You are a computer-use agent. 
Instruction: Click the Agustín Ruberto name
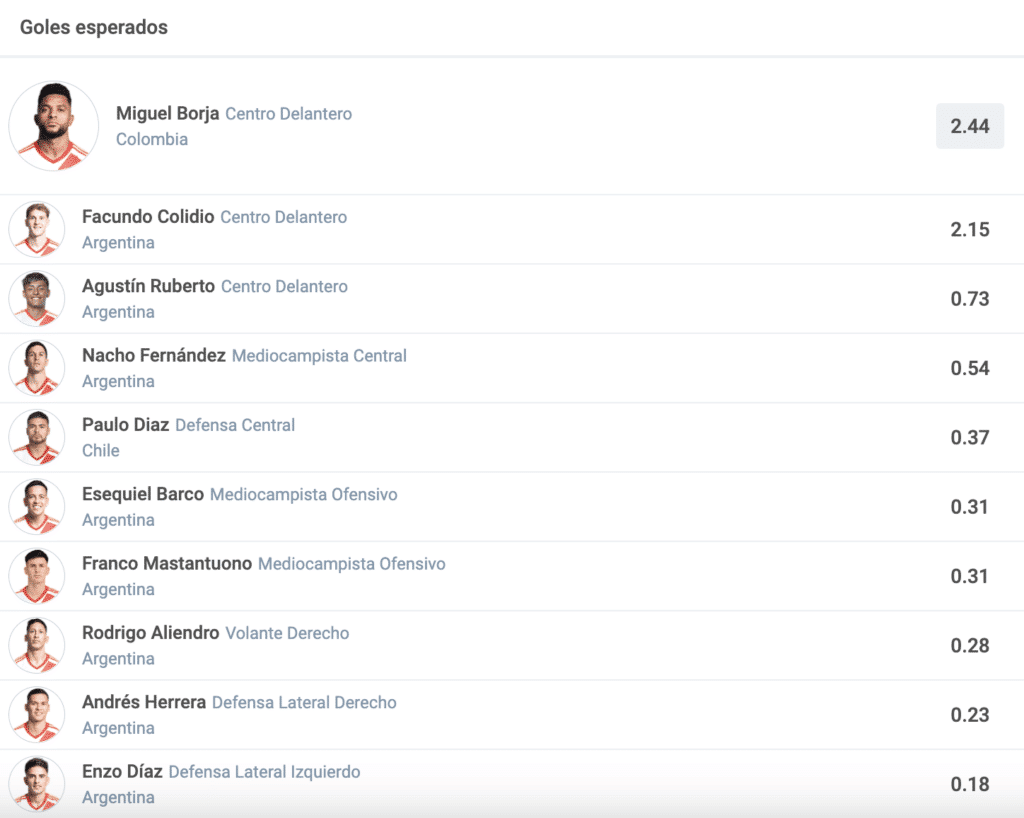[x=148, y=286]
